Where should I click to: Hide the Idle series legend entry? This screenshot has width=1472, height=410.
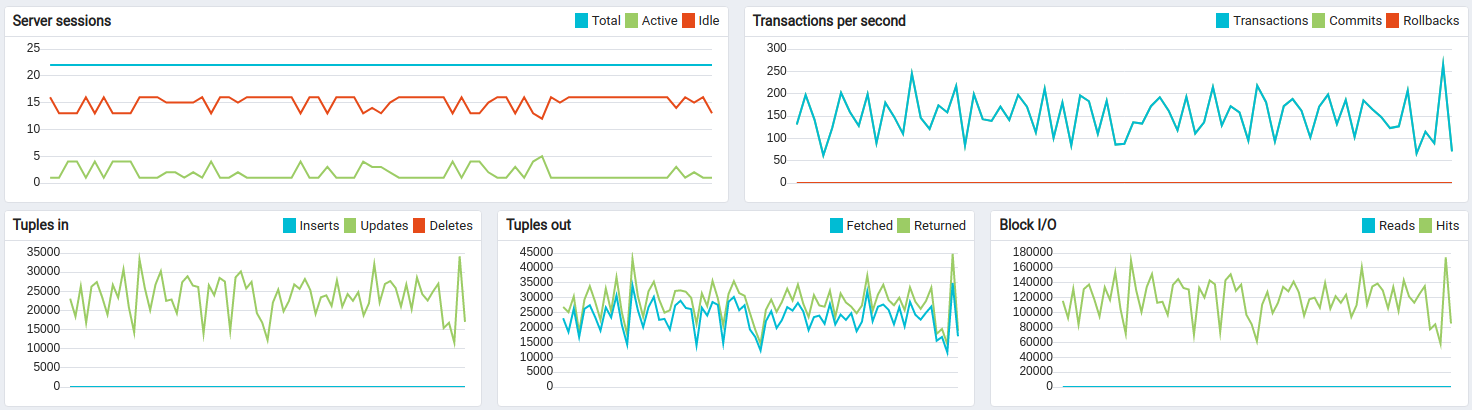pos(706,21)
